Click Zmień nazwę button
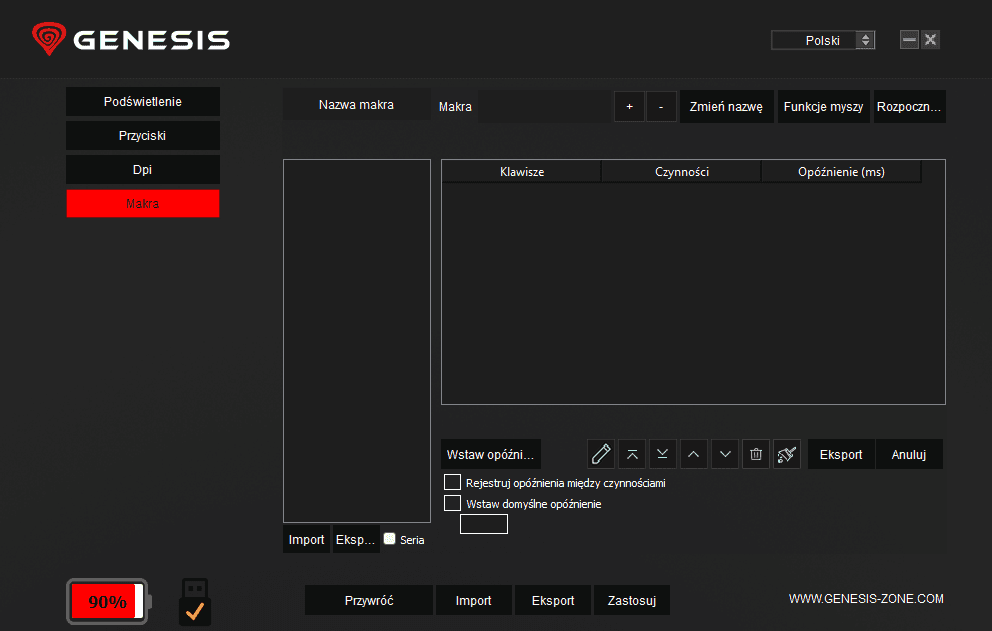This screenshot has height=631, width=992. coord(726,106)
